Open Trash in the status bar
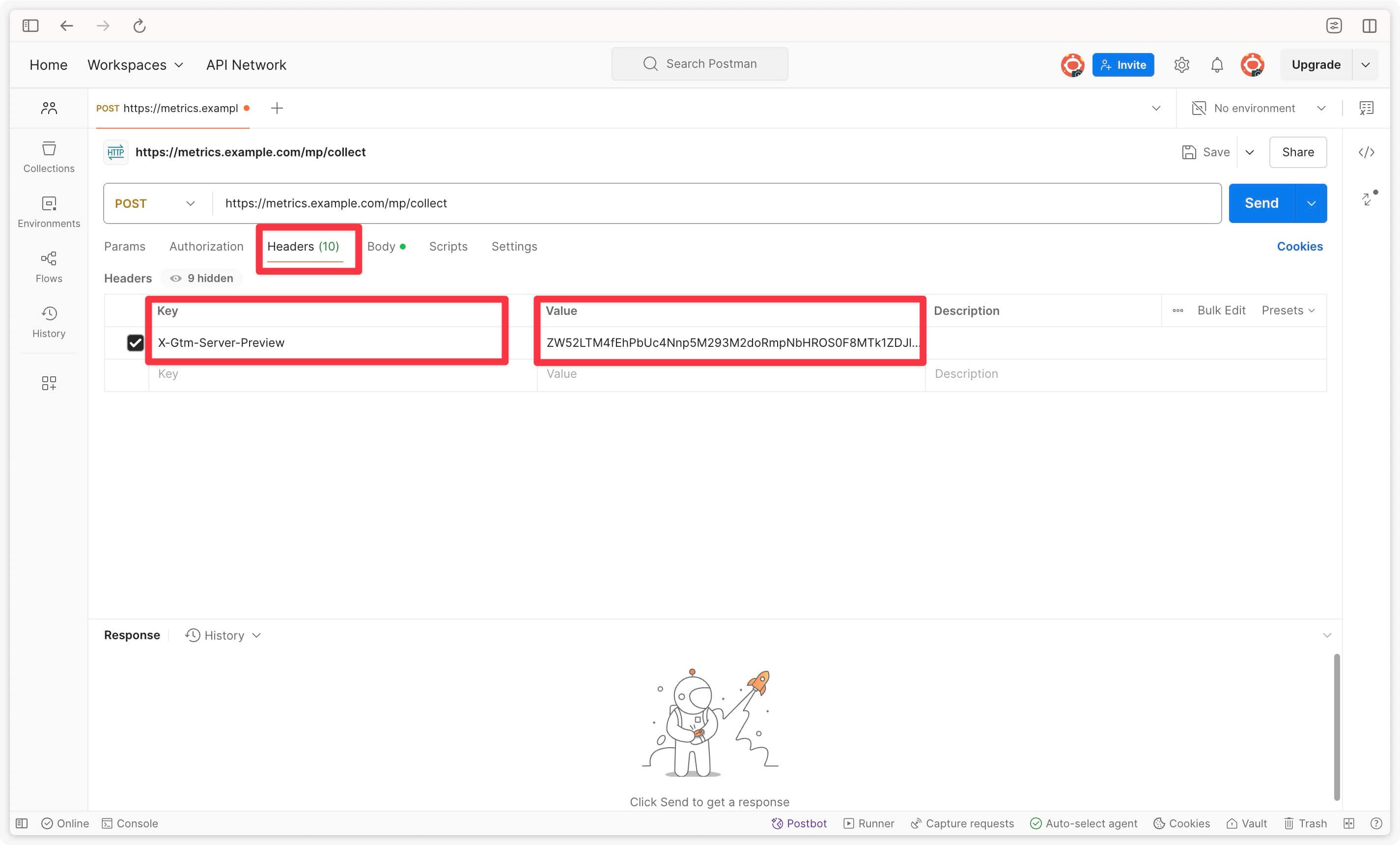Screen dimensions: 1400x845 point(1305,823)
